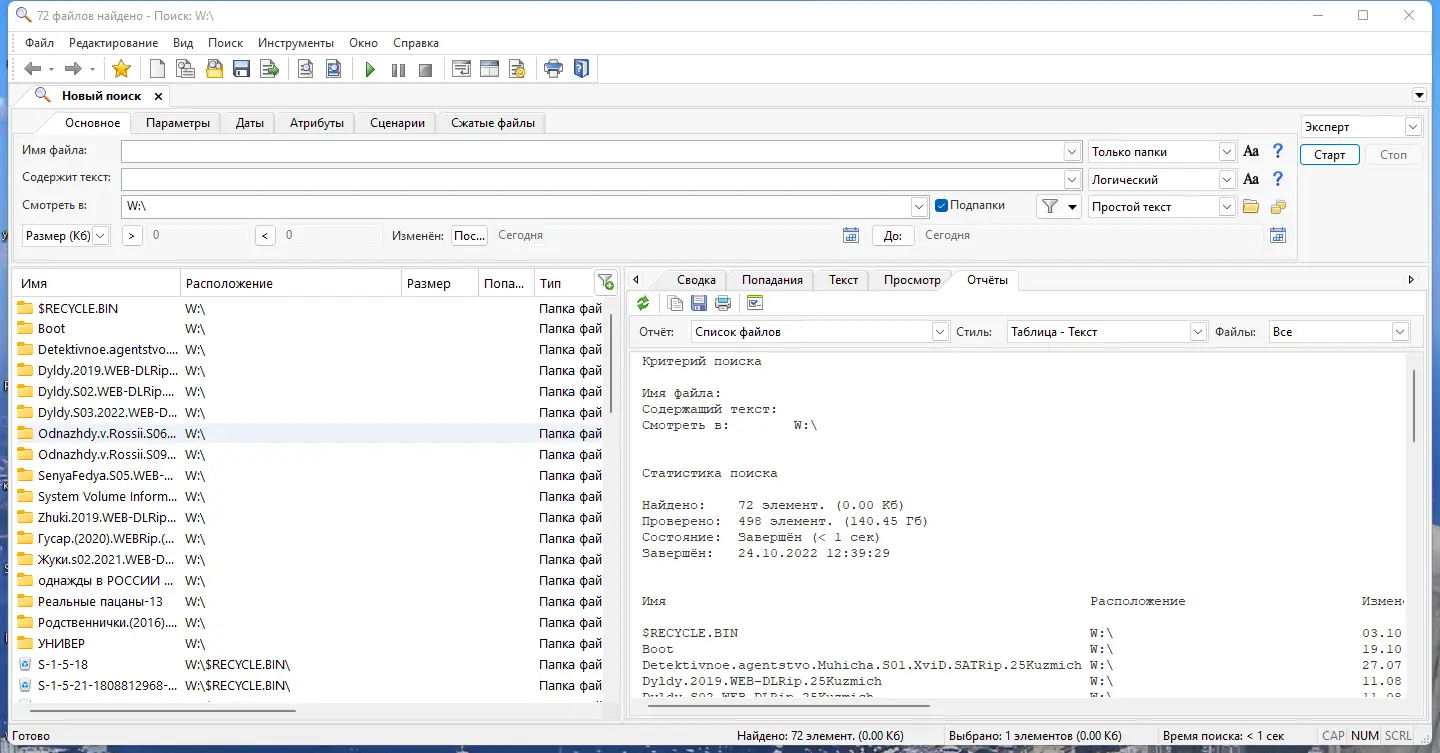
Task: Switch to the Сводка tab
Action: click(x=696, y=280)
